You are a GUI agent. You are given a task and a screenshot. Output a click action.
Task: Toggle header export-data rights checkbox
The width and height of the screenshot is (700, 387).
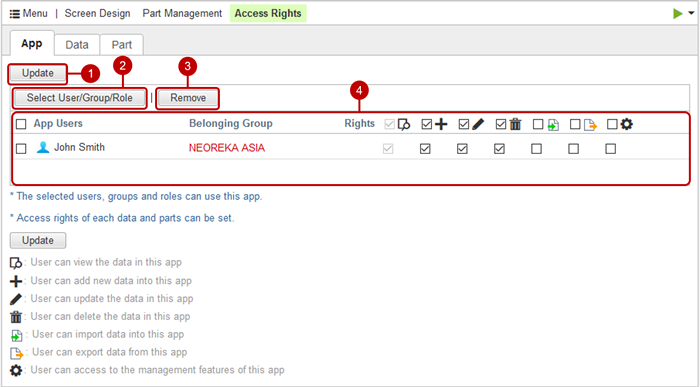(575, 124)
